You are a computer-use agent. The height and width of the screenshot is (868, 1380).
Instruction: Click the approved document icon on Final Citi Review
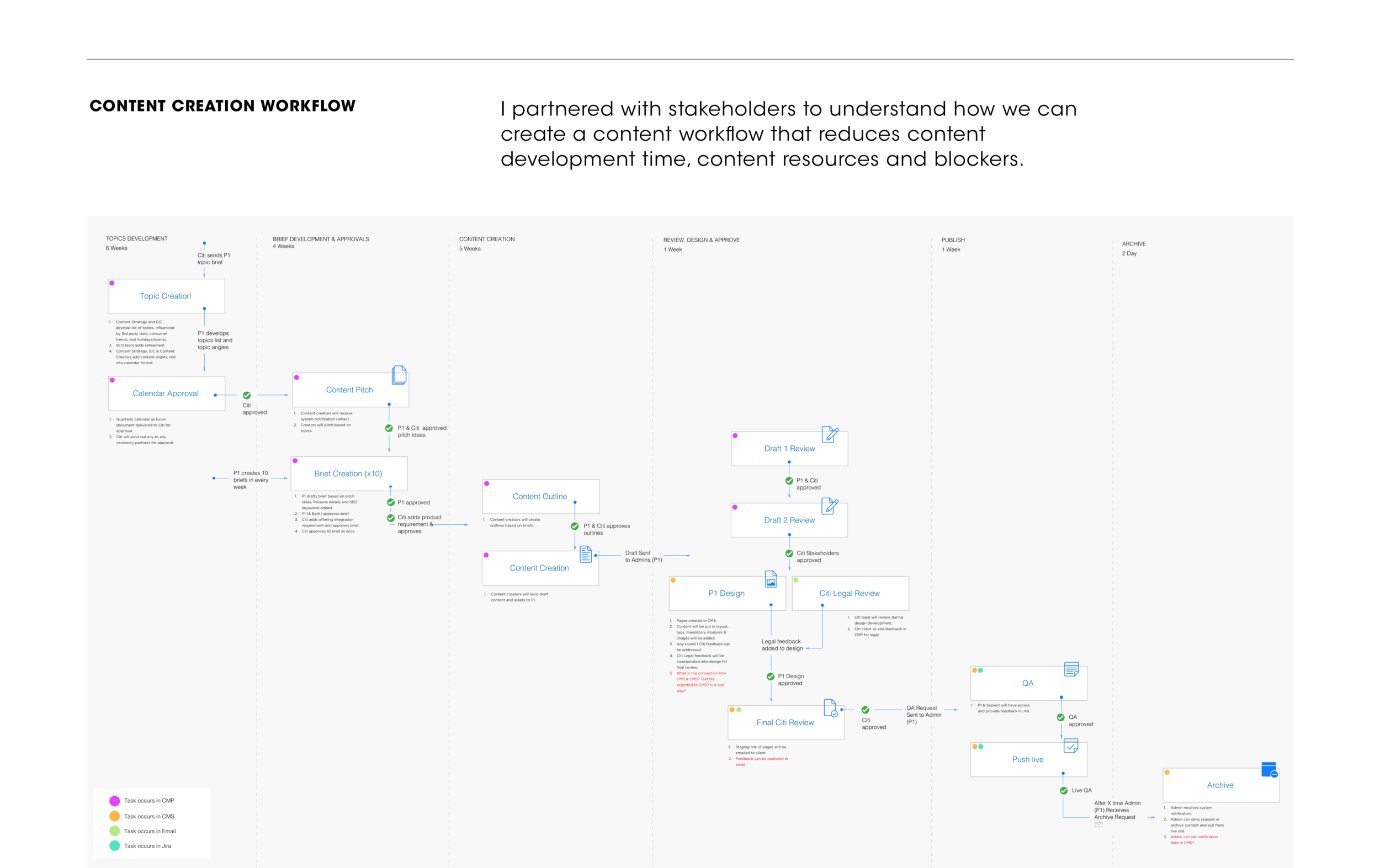830,708
